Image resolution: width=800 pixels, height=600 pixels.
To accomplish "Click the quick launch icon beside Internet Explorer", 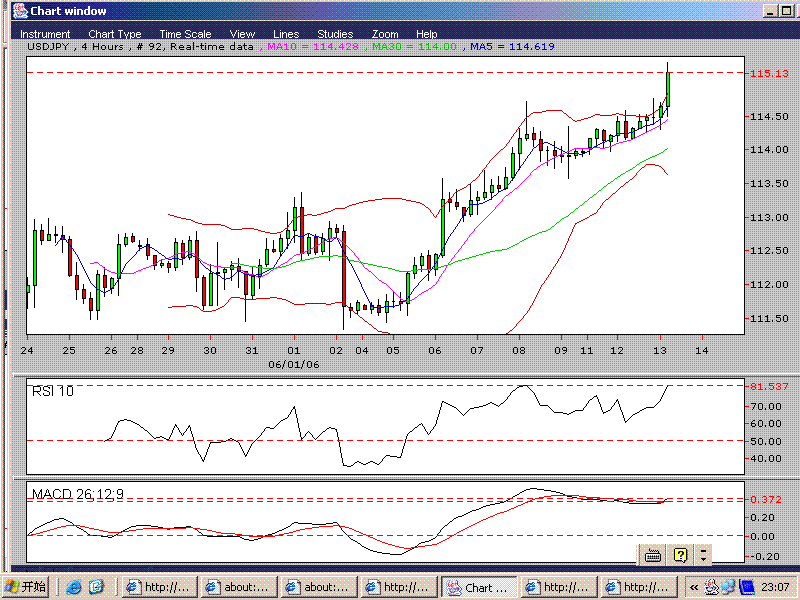I will tap(96, 587).
